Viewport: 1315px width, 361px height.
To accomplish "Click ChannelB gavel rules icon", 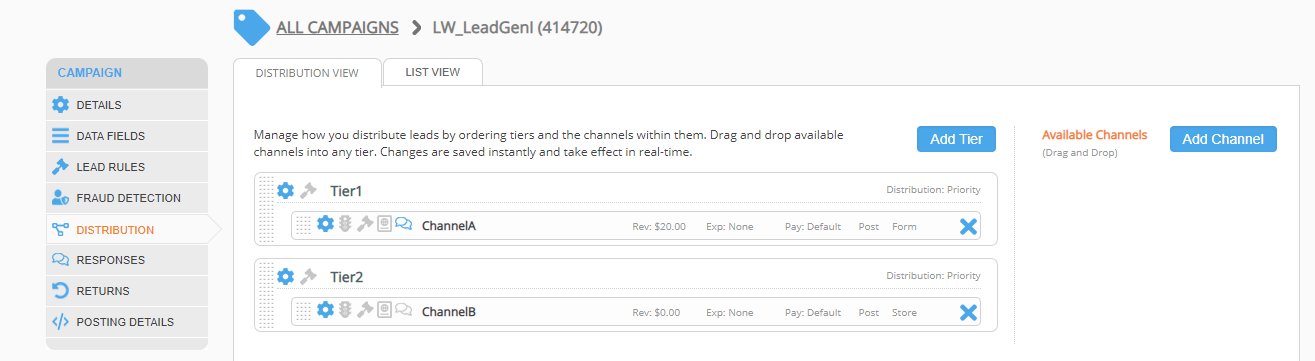I will 365,311.
